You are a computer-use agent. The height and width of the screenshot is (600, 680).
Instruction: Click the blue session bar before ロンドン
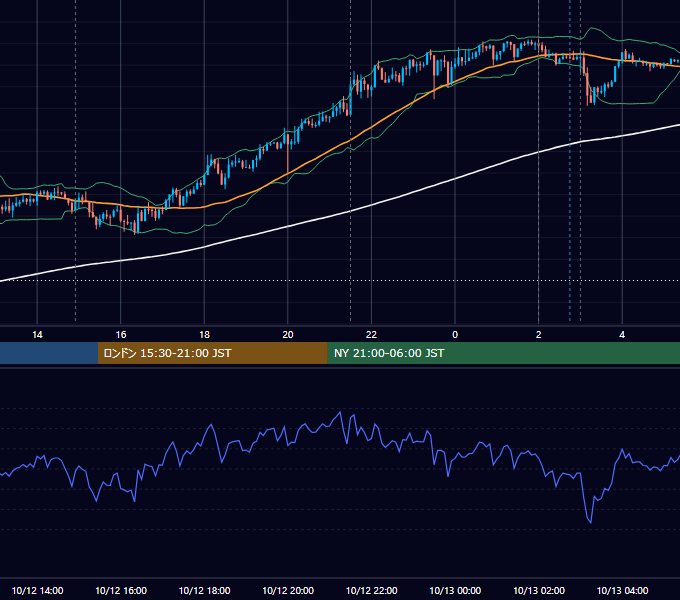pos(49,353)
